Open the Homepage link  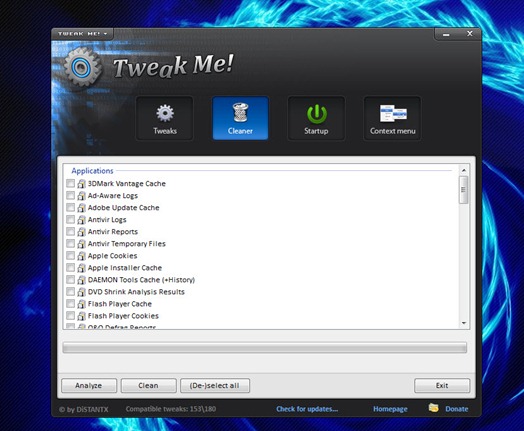click(x=390, y=409)
